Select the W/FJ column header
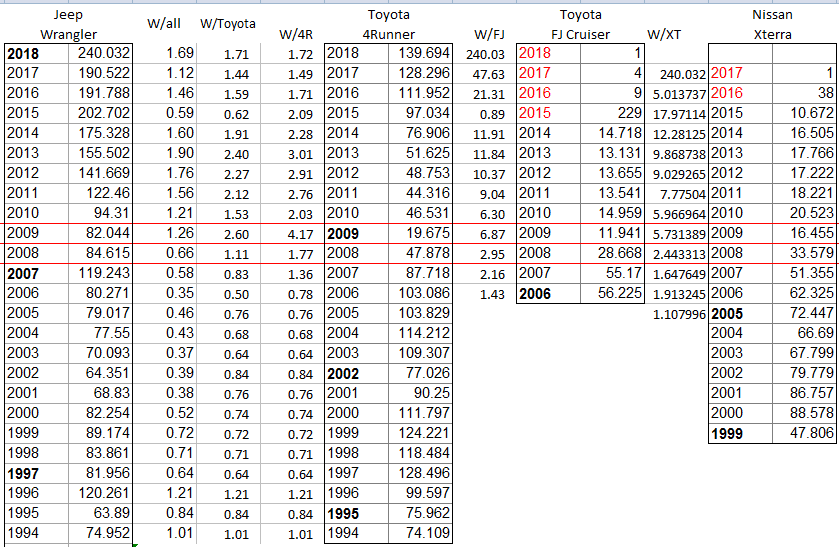 click(489, 35)
